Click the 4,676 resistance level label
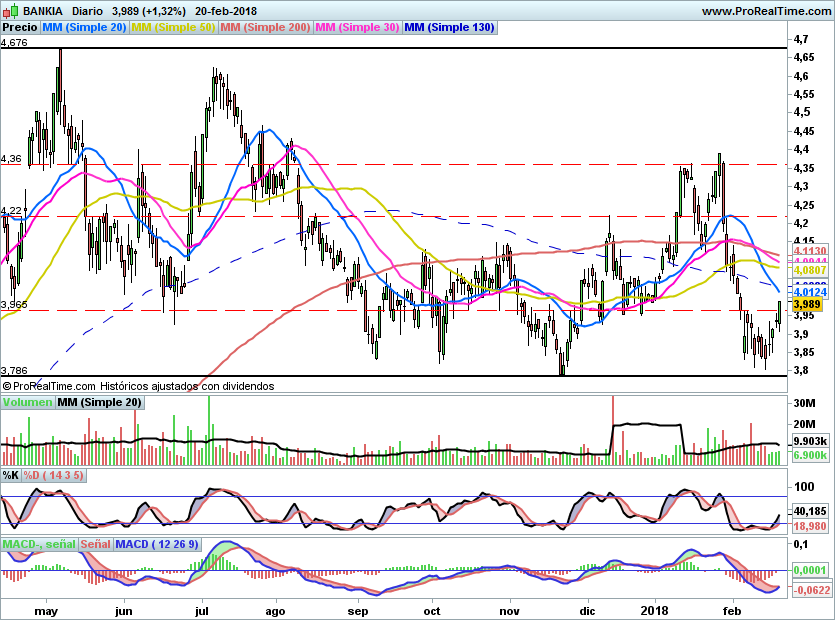The height and width of the screenshot is (620, 835). pyautogui.click(x=15, y=43)
